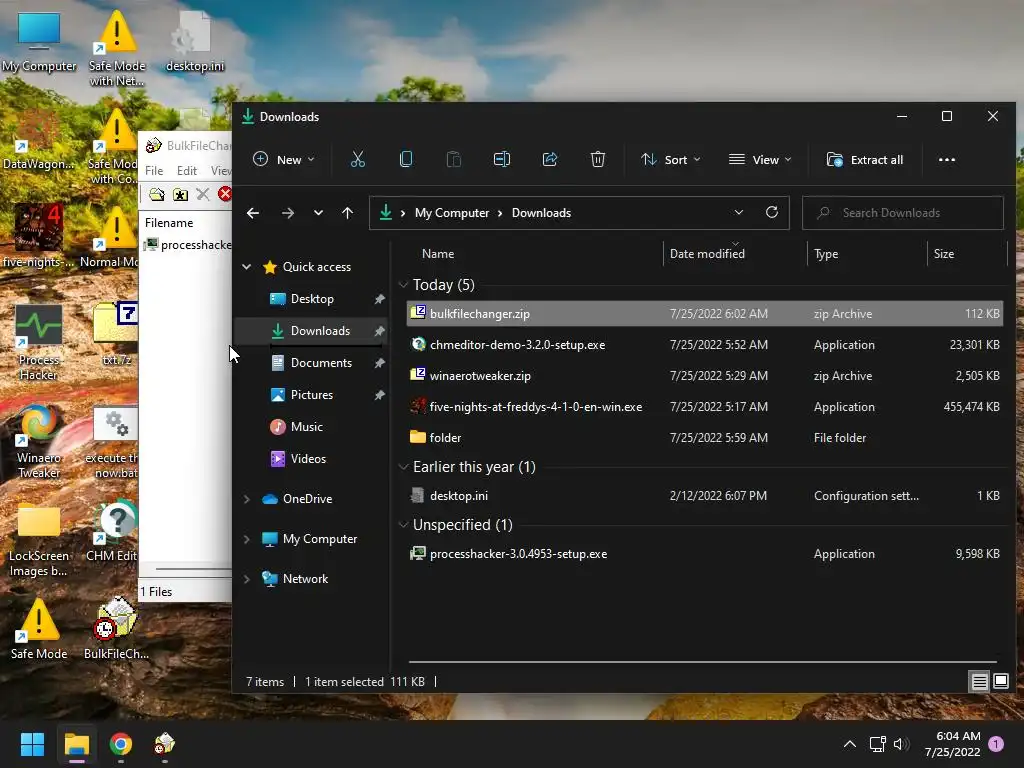The width and height of the screenshot is (1024, 768).
Task: Select Winaero Tweaker desktop shortcut
Action: [39, 441]
